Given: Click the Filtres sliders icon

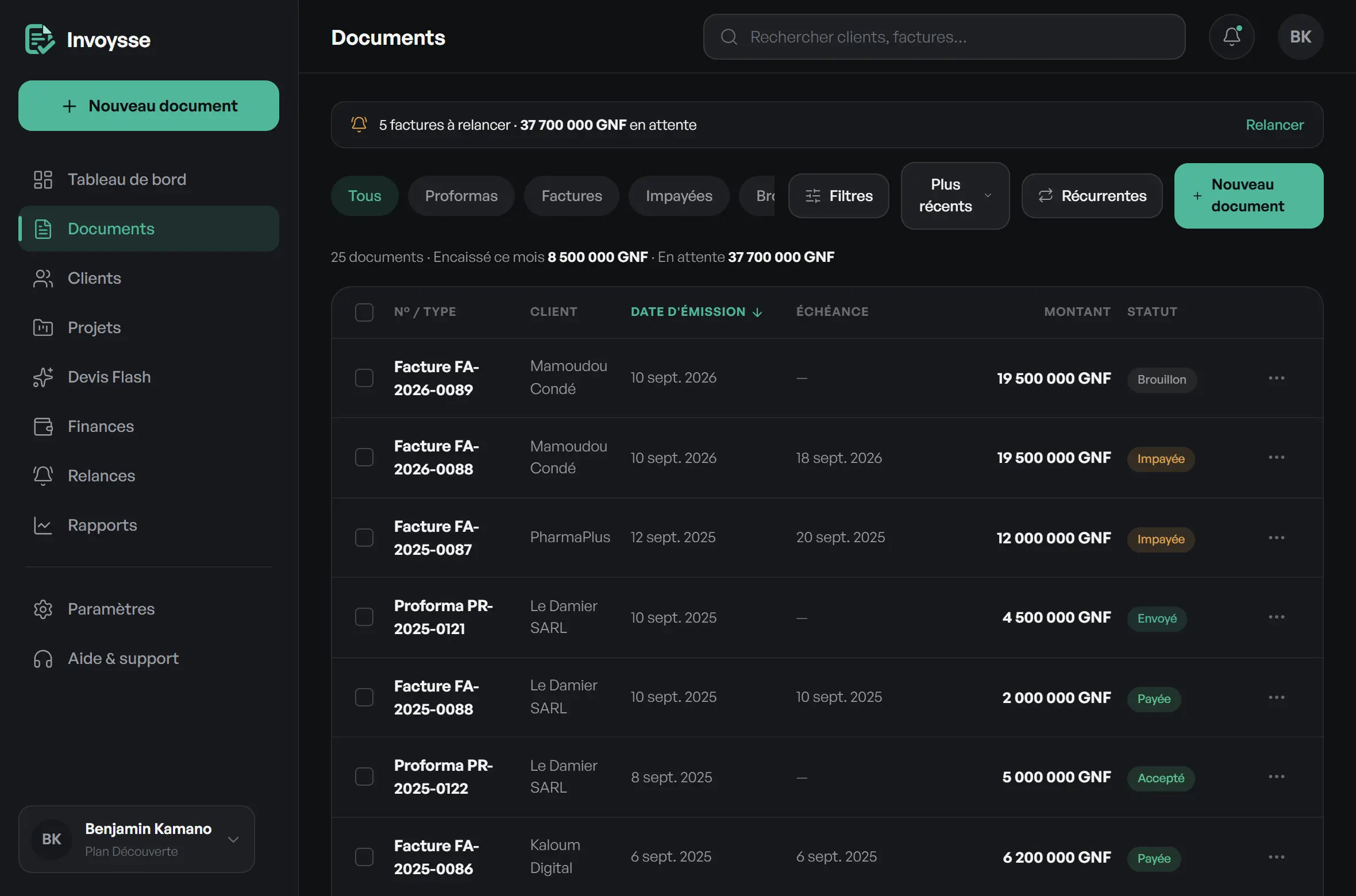Looking at the screenshot, I should [x=813, y=196].
